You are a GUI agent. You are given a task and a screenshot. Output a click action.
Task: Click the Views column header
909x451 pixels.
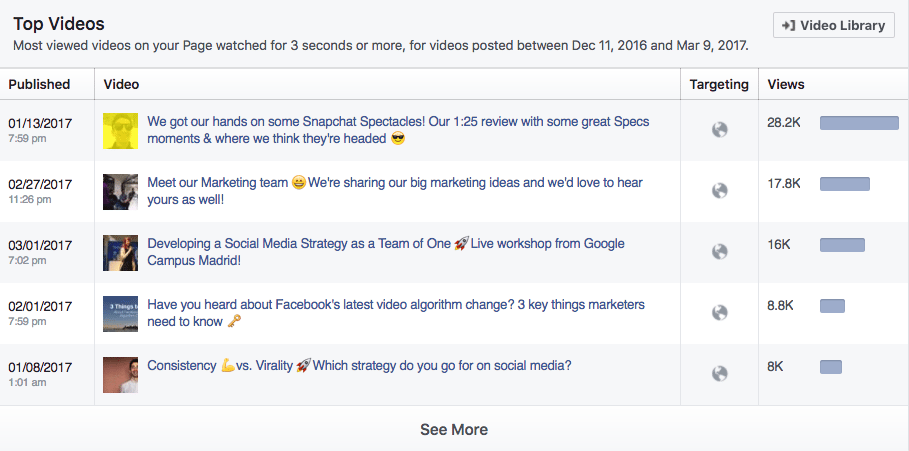[x=786, y=84]
